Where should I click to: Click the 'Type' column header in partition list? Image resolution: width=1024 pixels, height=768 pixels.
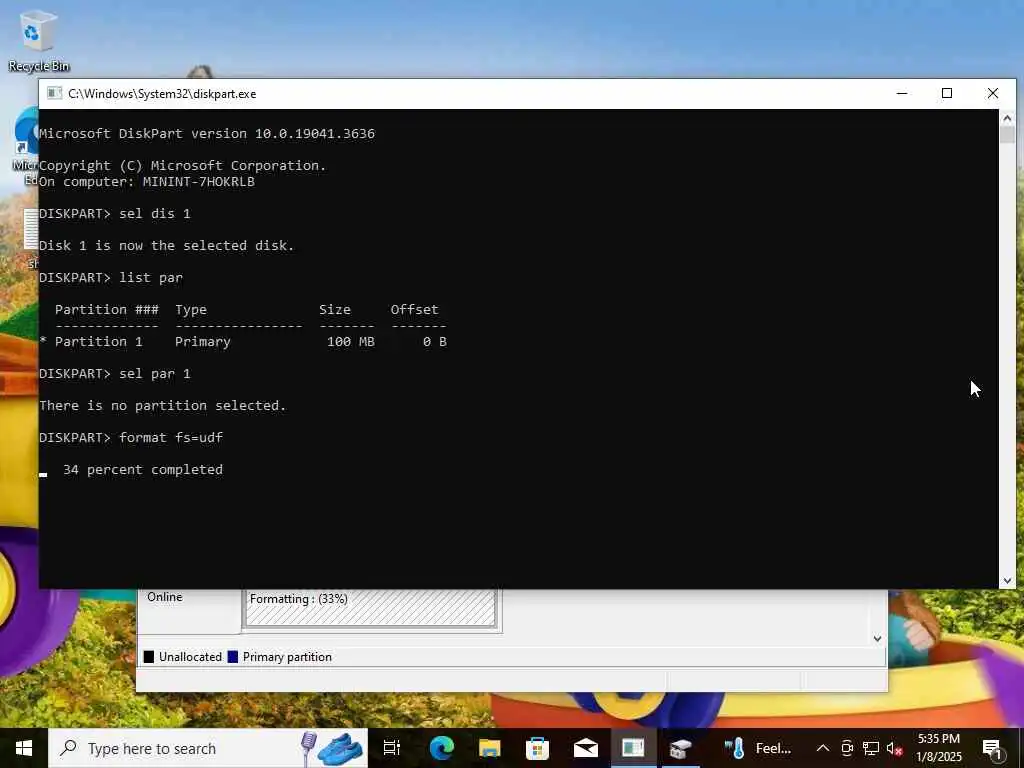pos(191,310)
